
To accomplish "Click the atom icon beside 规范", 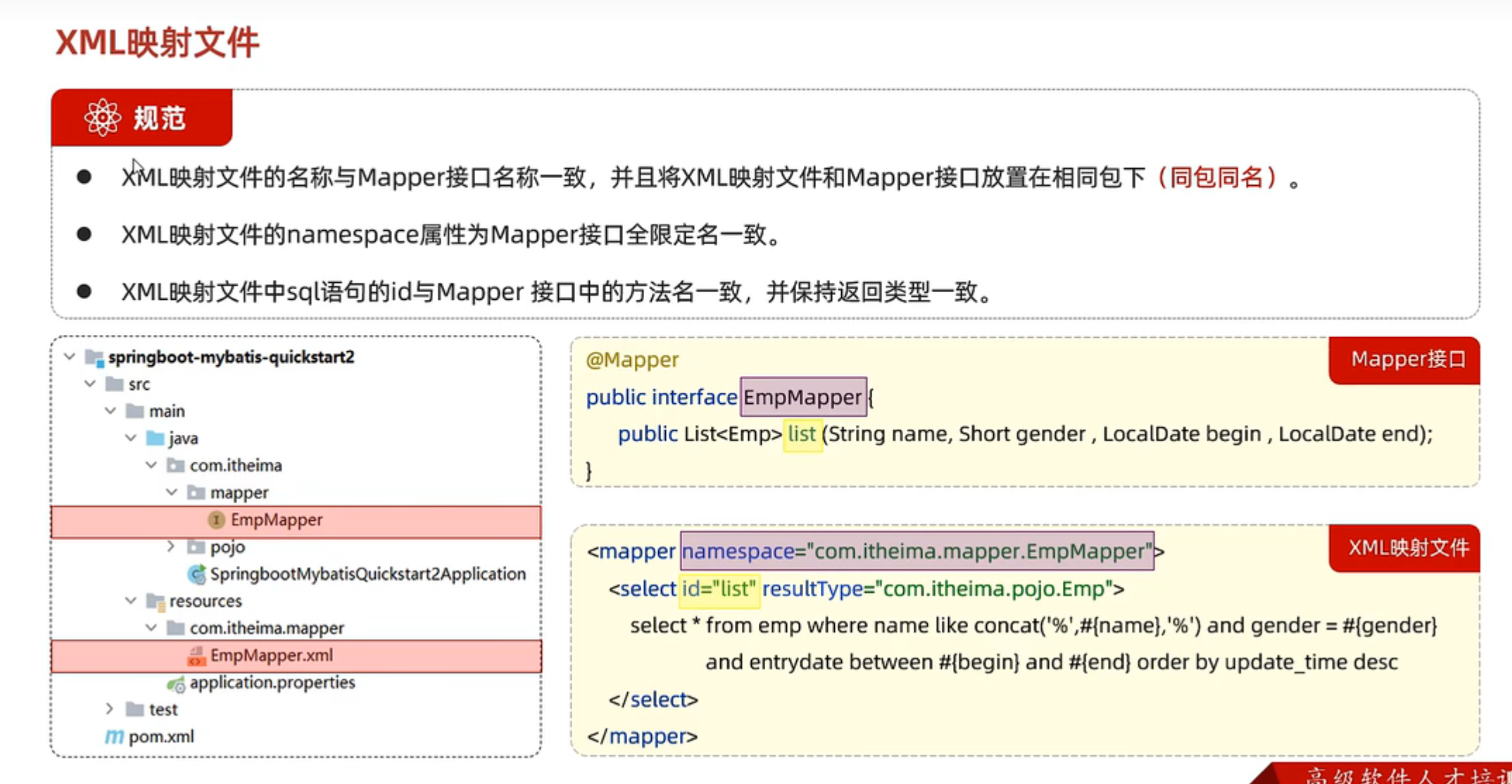I will pyautogui.click(x=103, y=118).
